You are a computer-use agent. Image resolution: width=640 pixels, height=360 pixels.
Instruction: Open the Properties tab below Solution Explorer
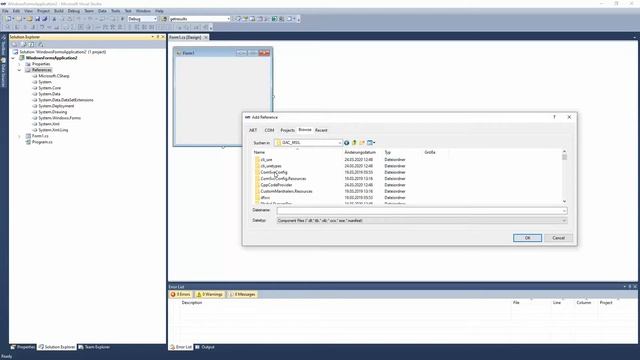pyautogui.click(x=23, y=347)
